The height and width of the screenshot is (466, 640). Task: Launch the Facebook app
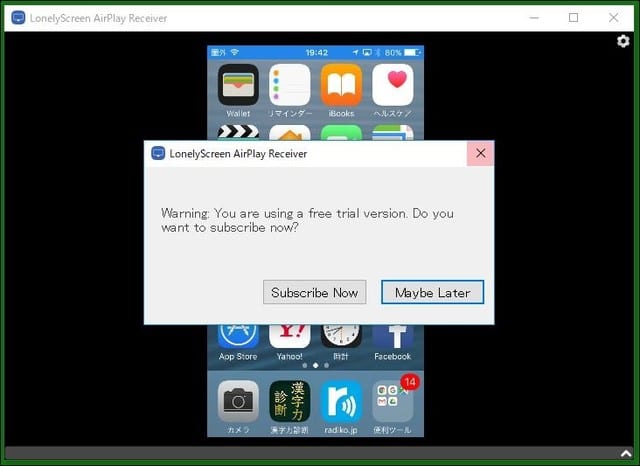point(393,335)
